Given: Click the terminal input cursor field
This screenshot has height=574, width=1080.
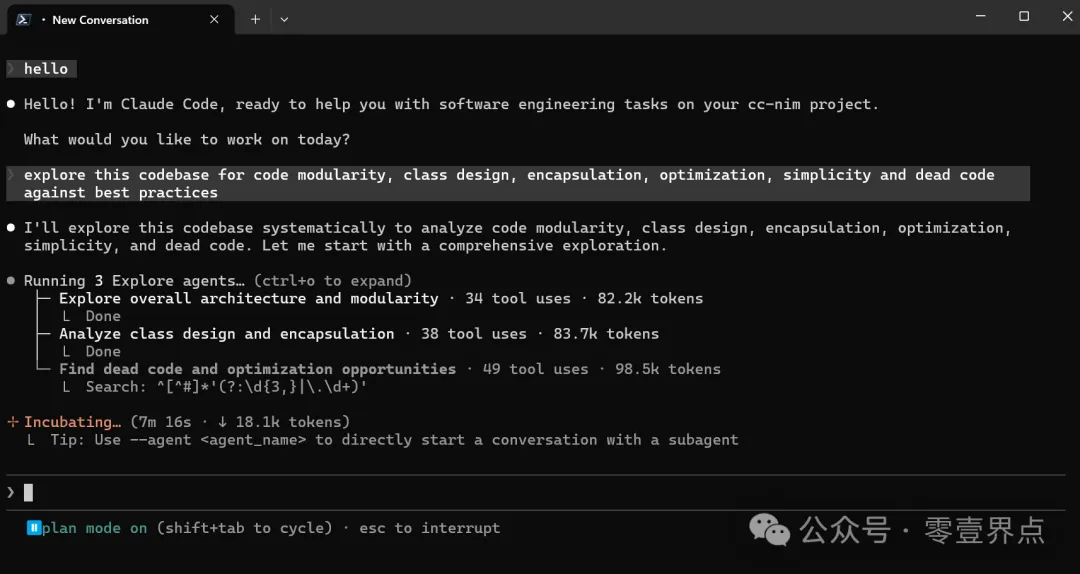Looking at the screenshot, I should pos(29,492).
